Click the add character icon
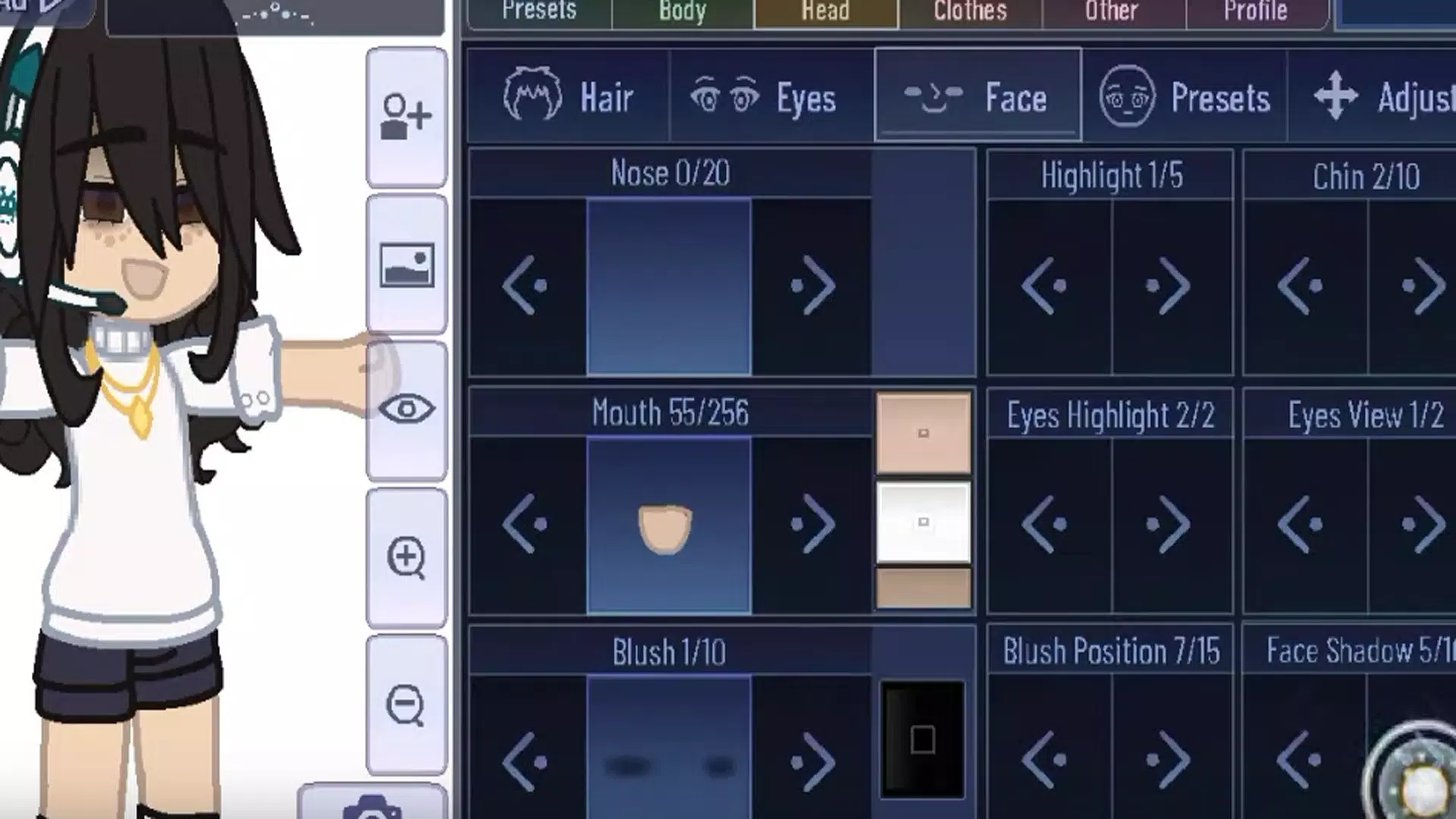The height and width of the screenshot is (819, 1456). pos(405,118)
